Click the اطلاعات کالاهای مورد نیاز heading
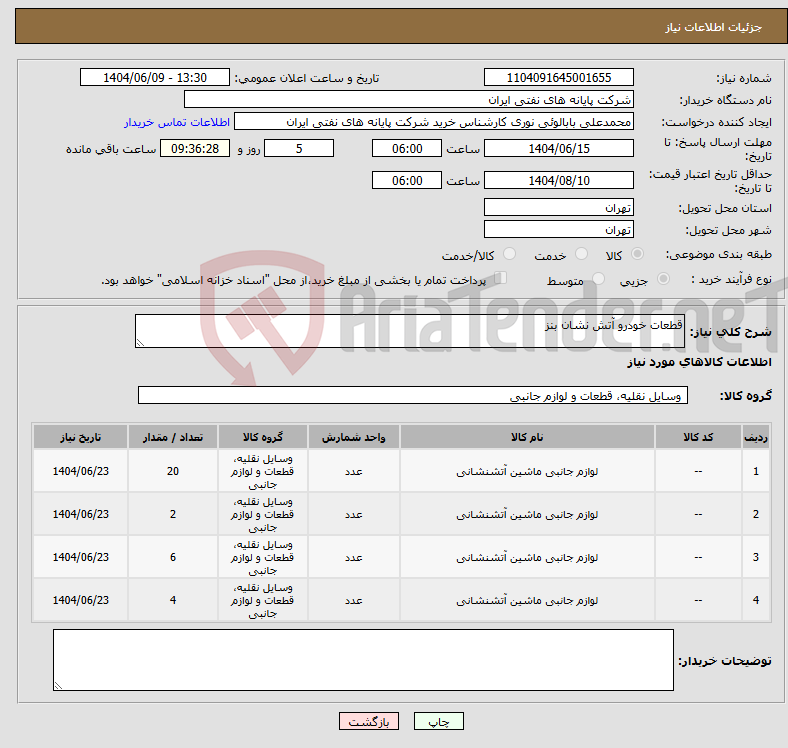This screenshot has height=748, width=788. point(699,362)
